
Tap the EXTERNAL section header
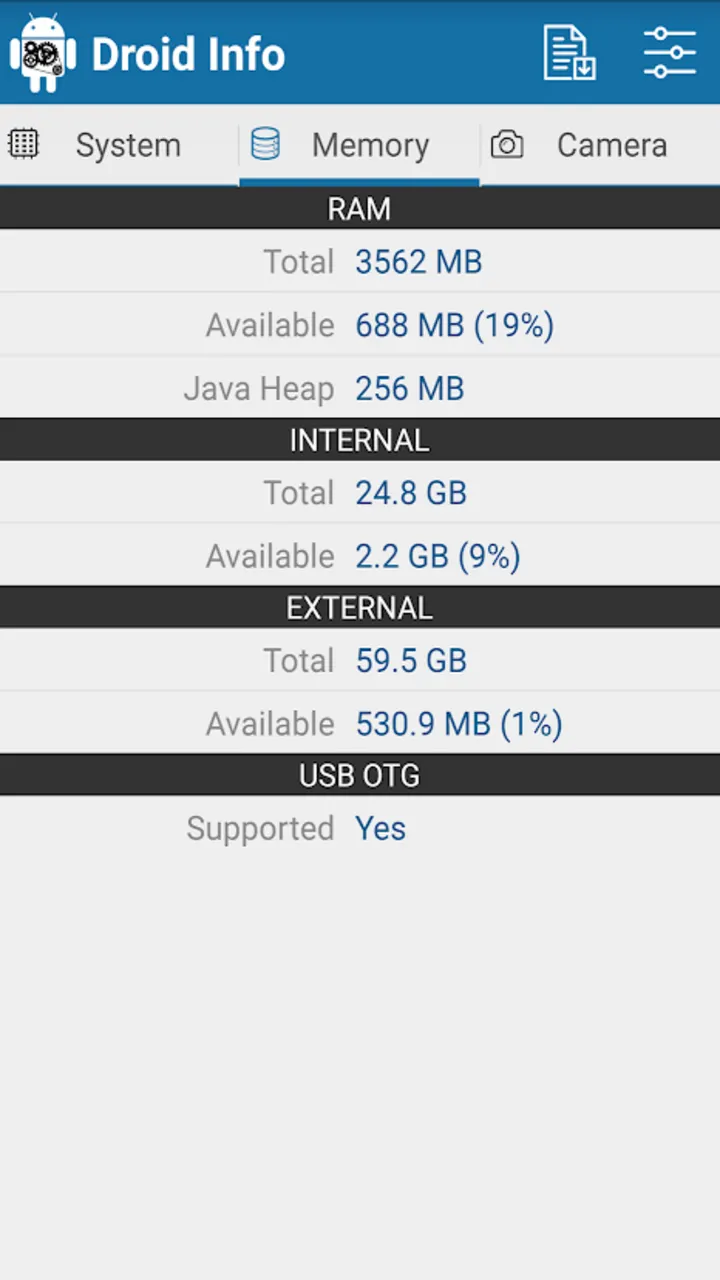[x=360, y=607]
